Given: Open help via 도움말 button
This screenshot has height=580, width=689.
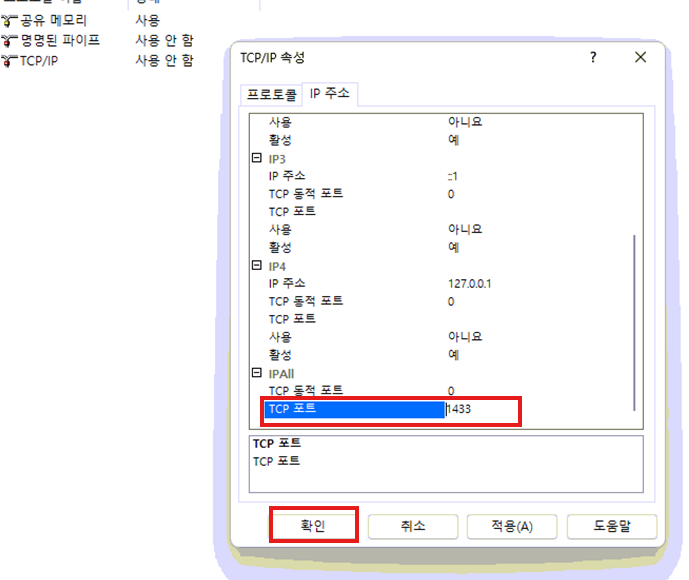Looking at the screenshot, I should pyautogui.click(x=612, y=526).
